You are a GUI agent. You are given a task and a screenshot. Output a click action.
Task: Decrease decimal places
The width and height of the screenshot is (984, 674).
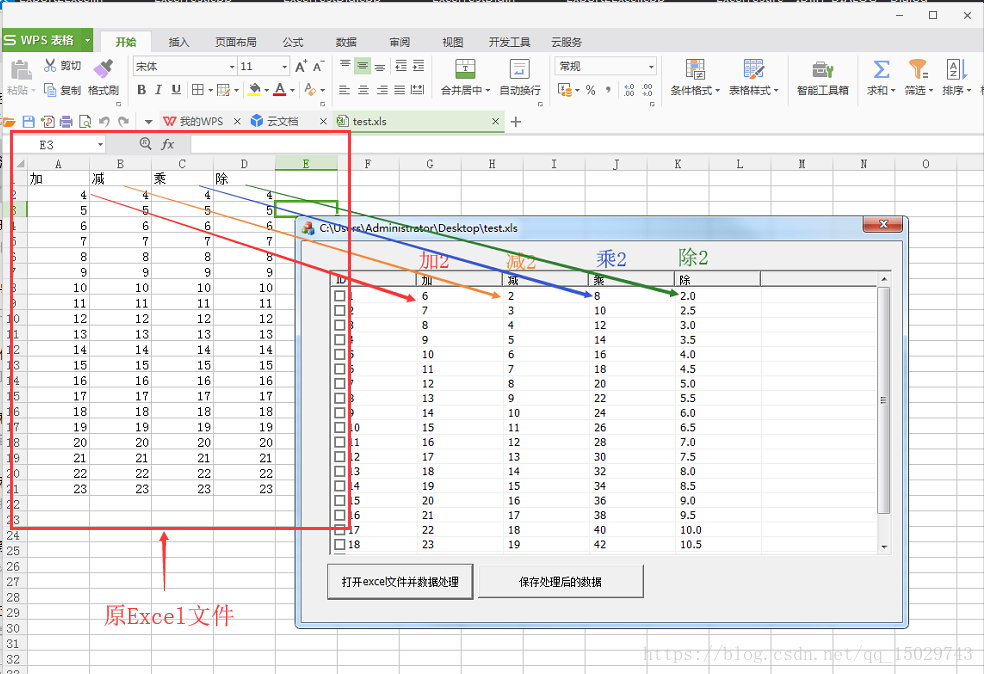coord(647,90)
